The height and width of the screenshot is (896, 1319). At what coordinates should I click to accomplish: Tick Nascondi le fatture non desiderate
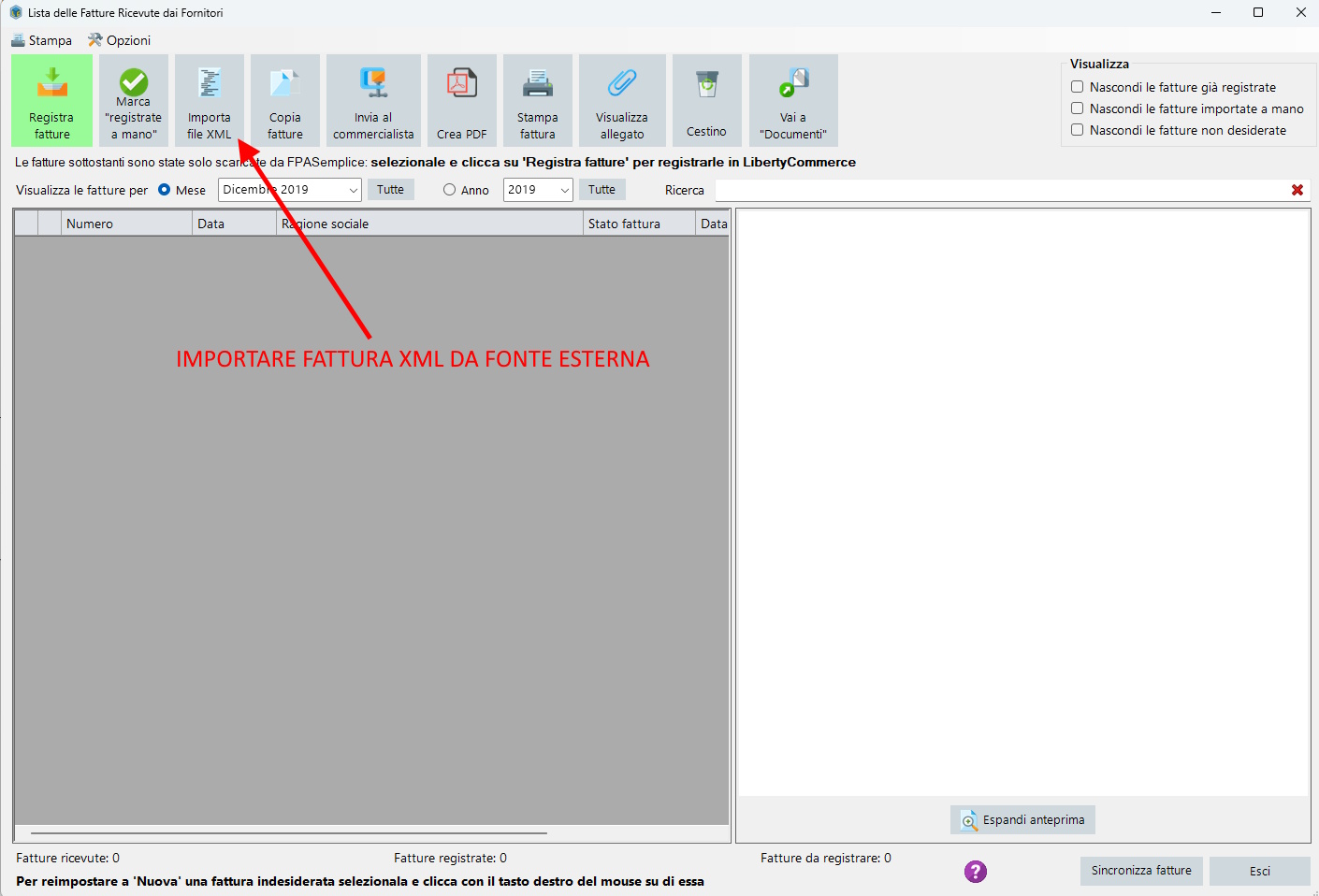[1078, 130]
